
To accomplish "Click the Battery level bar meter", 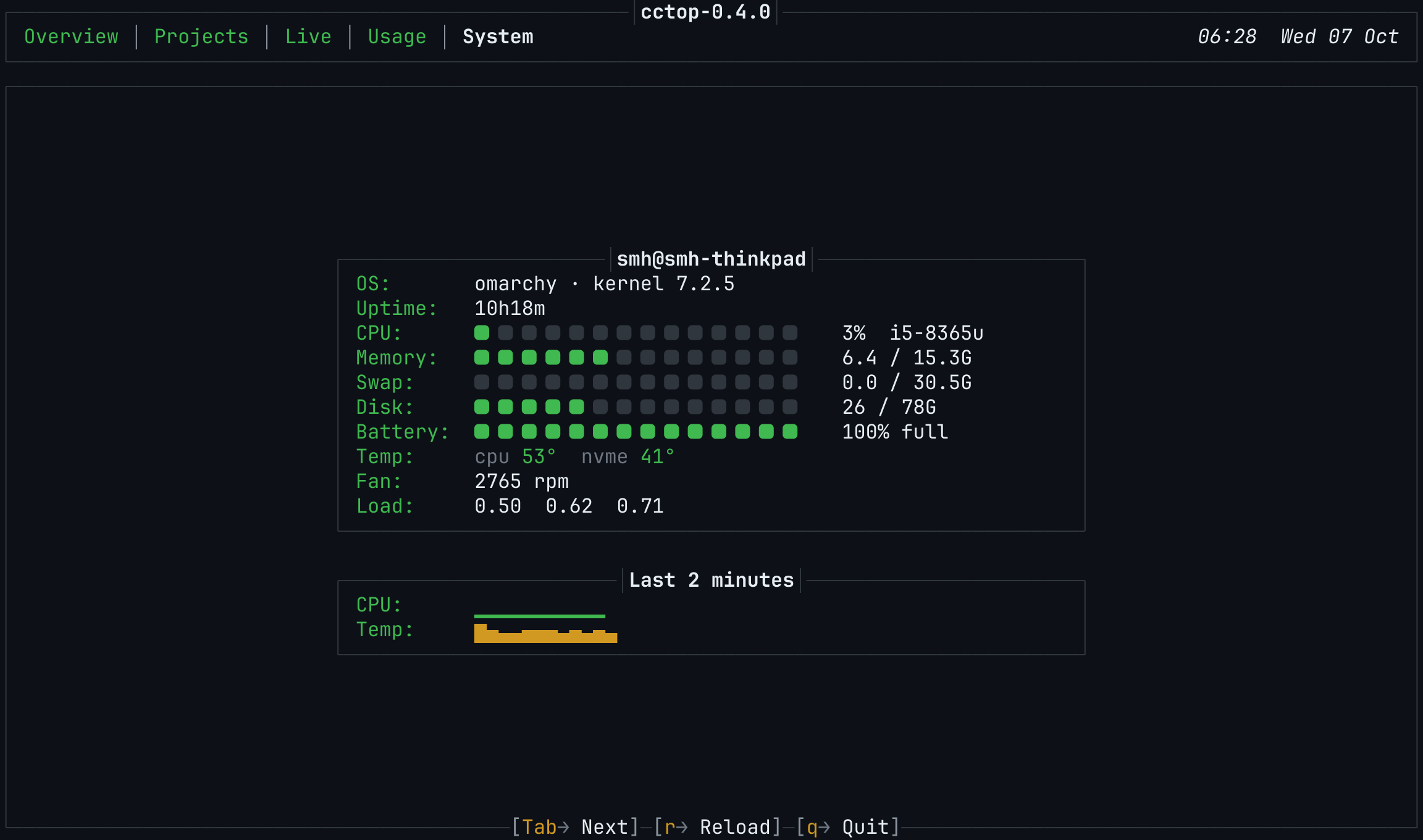I will point(636,432).
